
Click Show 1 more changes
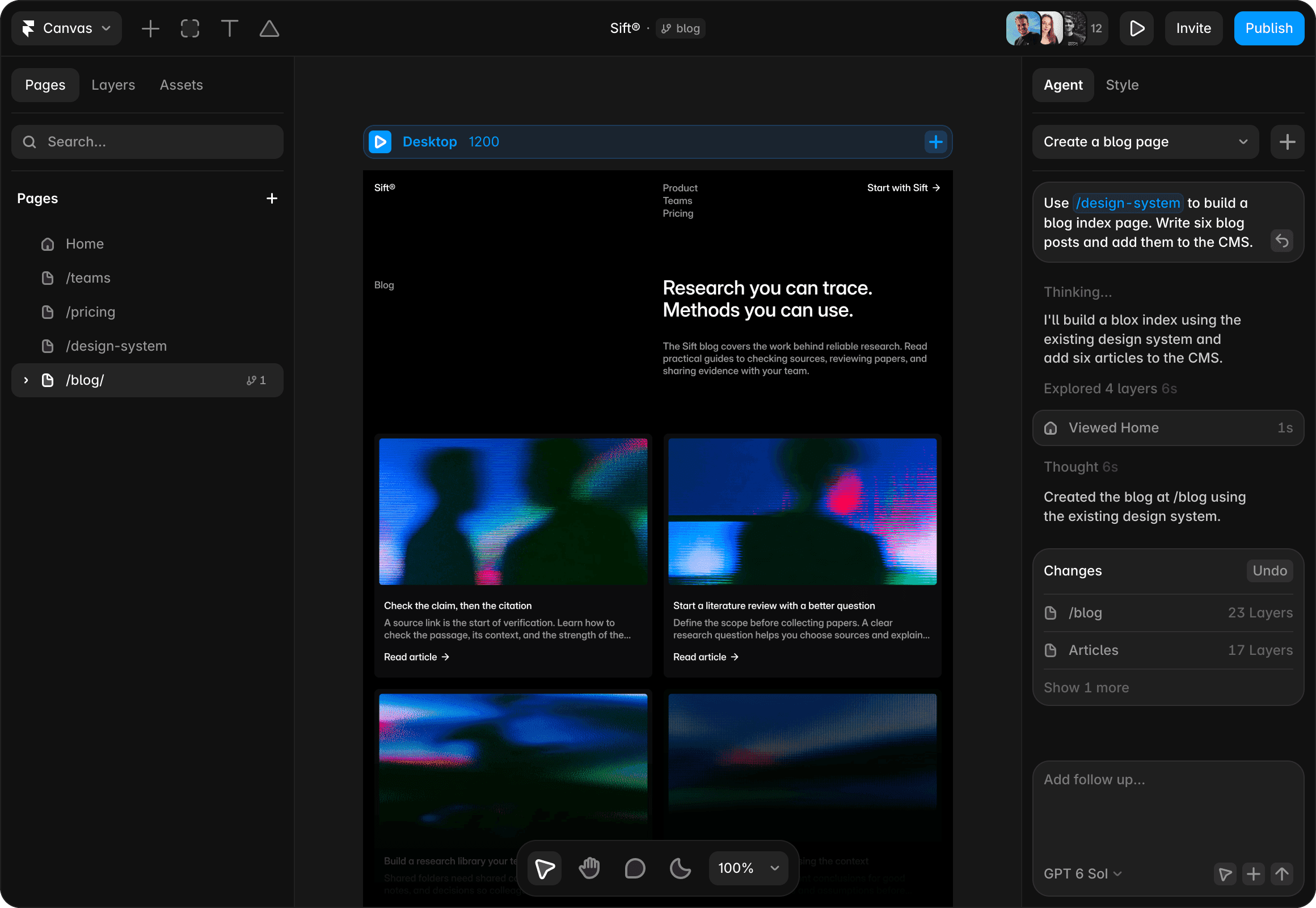[1086, 688]
